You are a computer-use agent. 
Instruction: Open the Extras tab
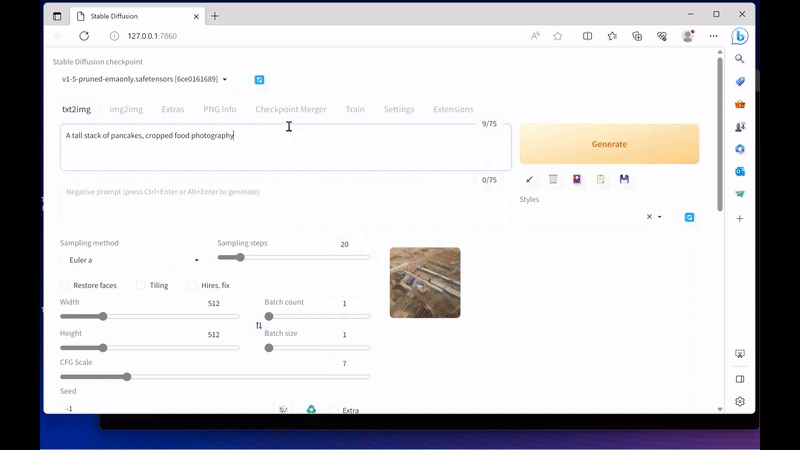click(x=173, y=109)
